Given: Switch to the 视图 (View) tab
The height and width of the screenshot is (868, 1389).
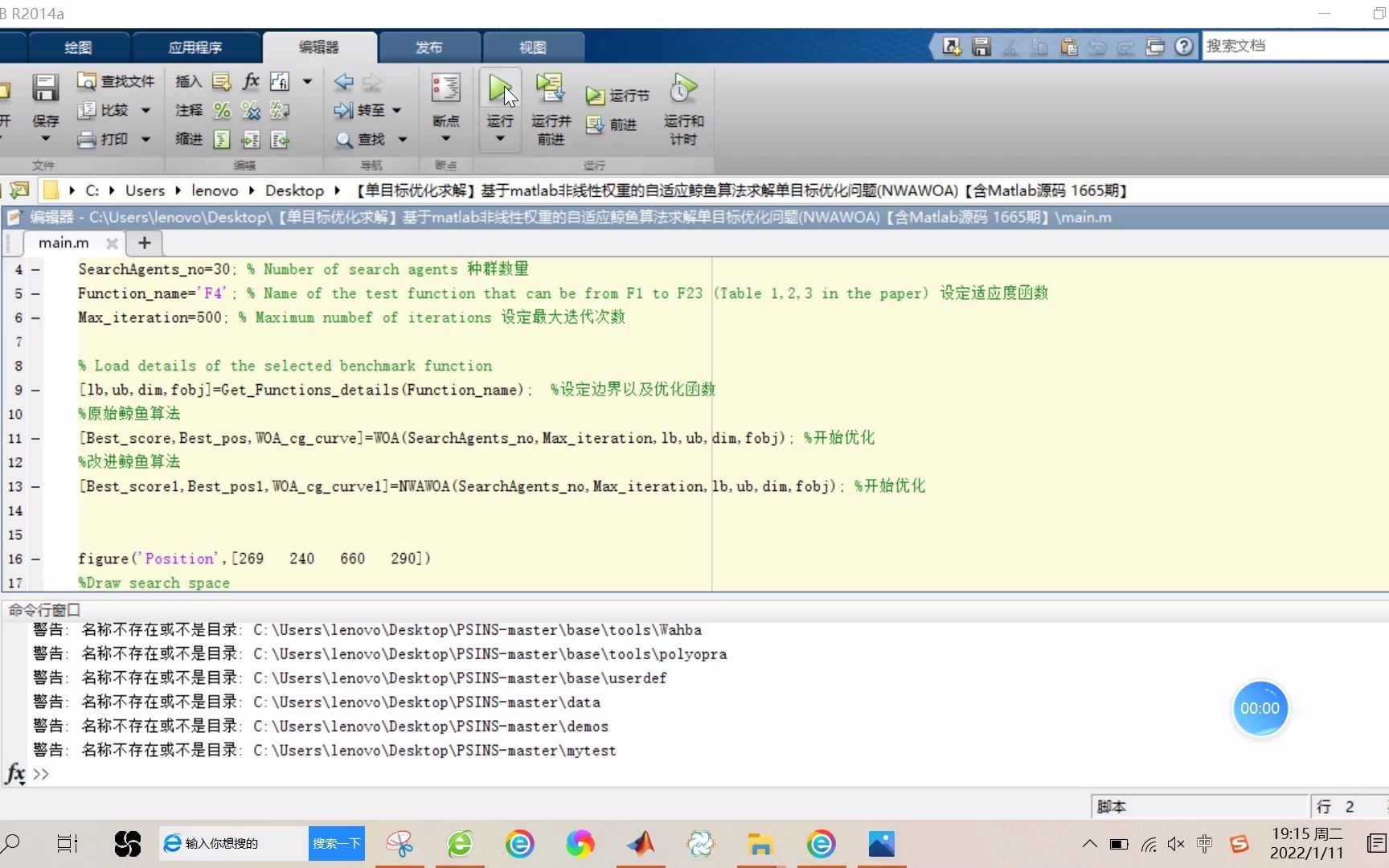Looking at the screenshot, I should (x=532, y=47).
